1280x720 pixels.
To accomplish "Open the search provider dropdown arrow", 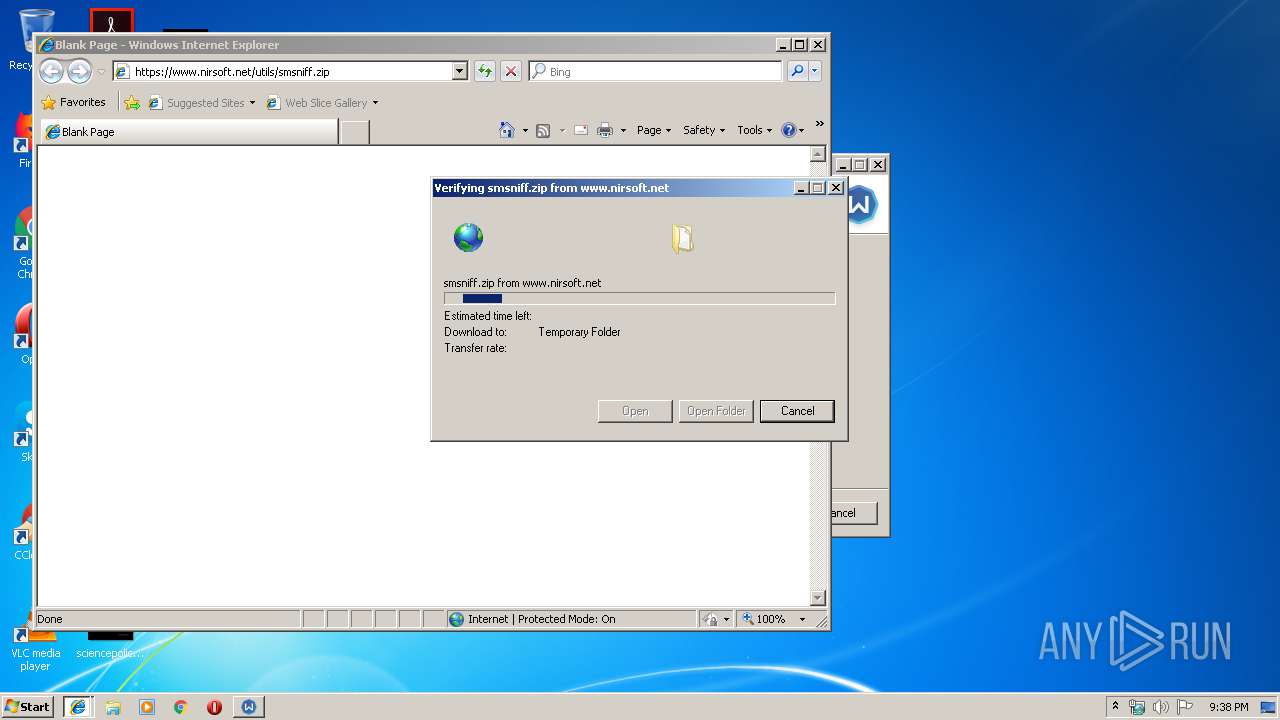I will pyautogui.click(x=815, y=71).
